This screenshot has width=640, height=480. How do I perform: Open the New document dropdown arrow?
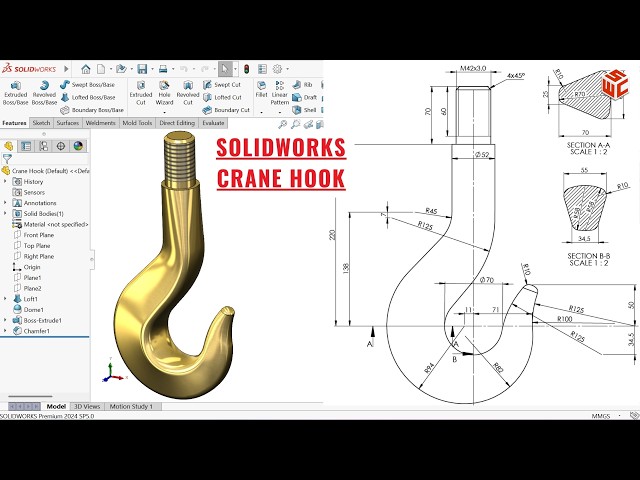pos(111,69)
